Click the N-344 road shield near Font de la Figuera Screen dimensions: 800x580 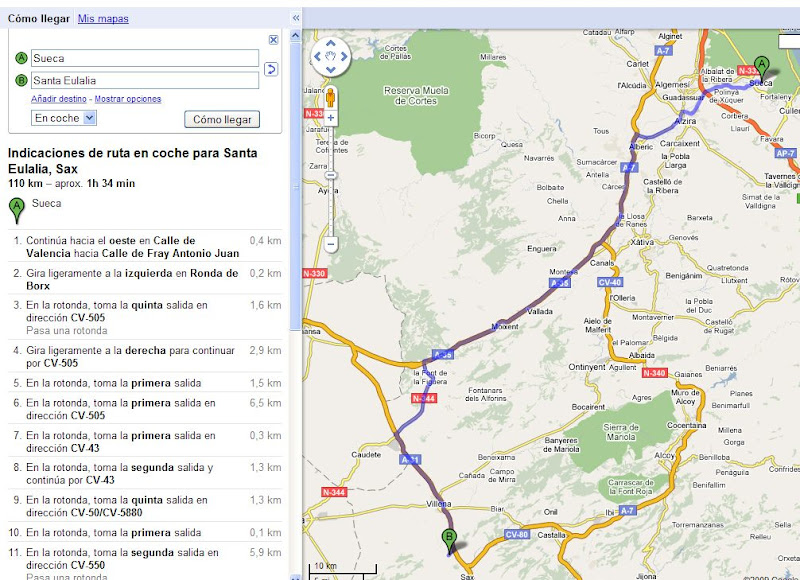[x=424, y=398]
